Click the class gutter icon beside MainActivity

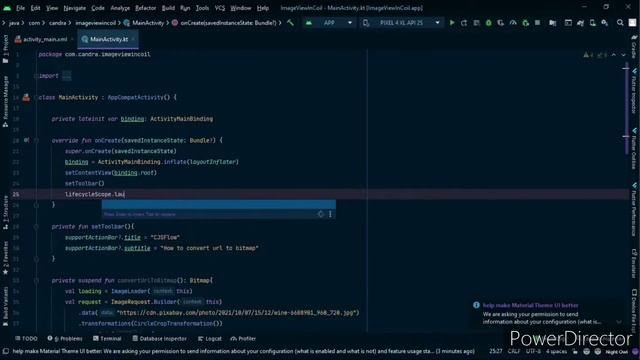(x=26, y=97)
